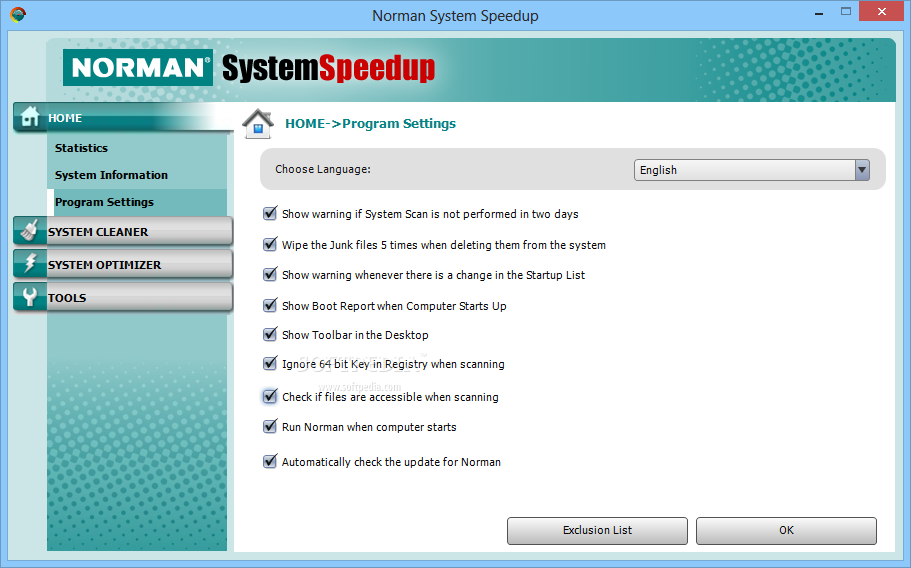Close the Norman System Speedup window
The width and height of the screenshot is (911, 568).
(882, 12)
